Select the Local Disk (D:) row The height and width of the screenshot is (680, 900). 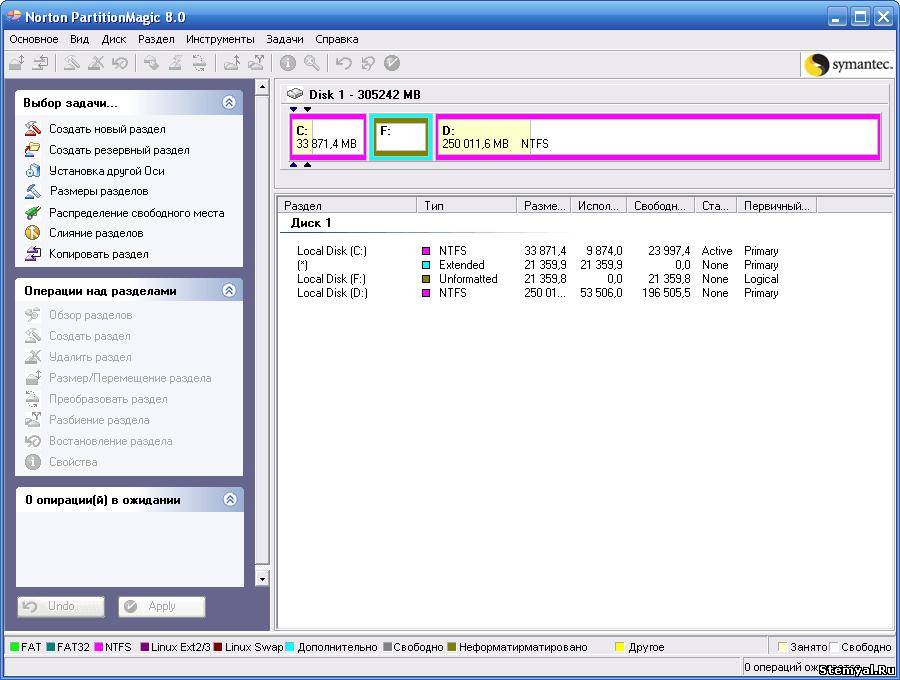coord(537,293)
